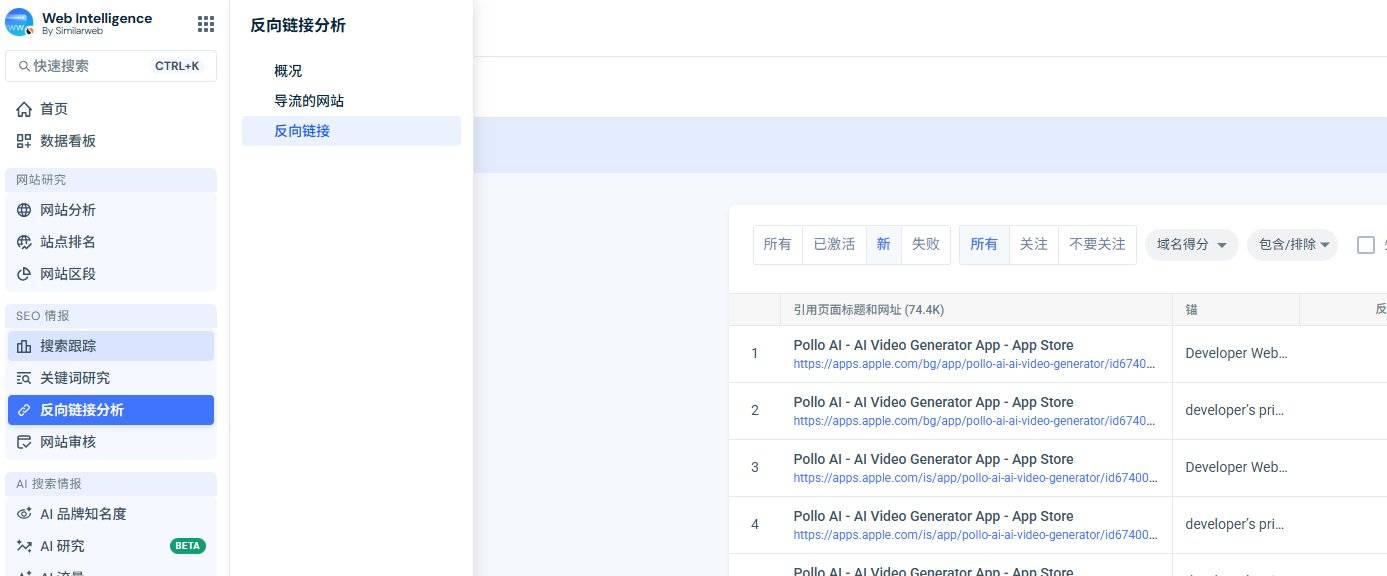
Task: Go to 首页 in the sidebar
Action: (x=111, y=109)
